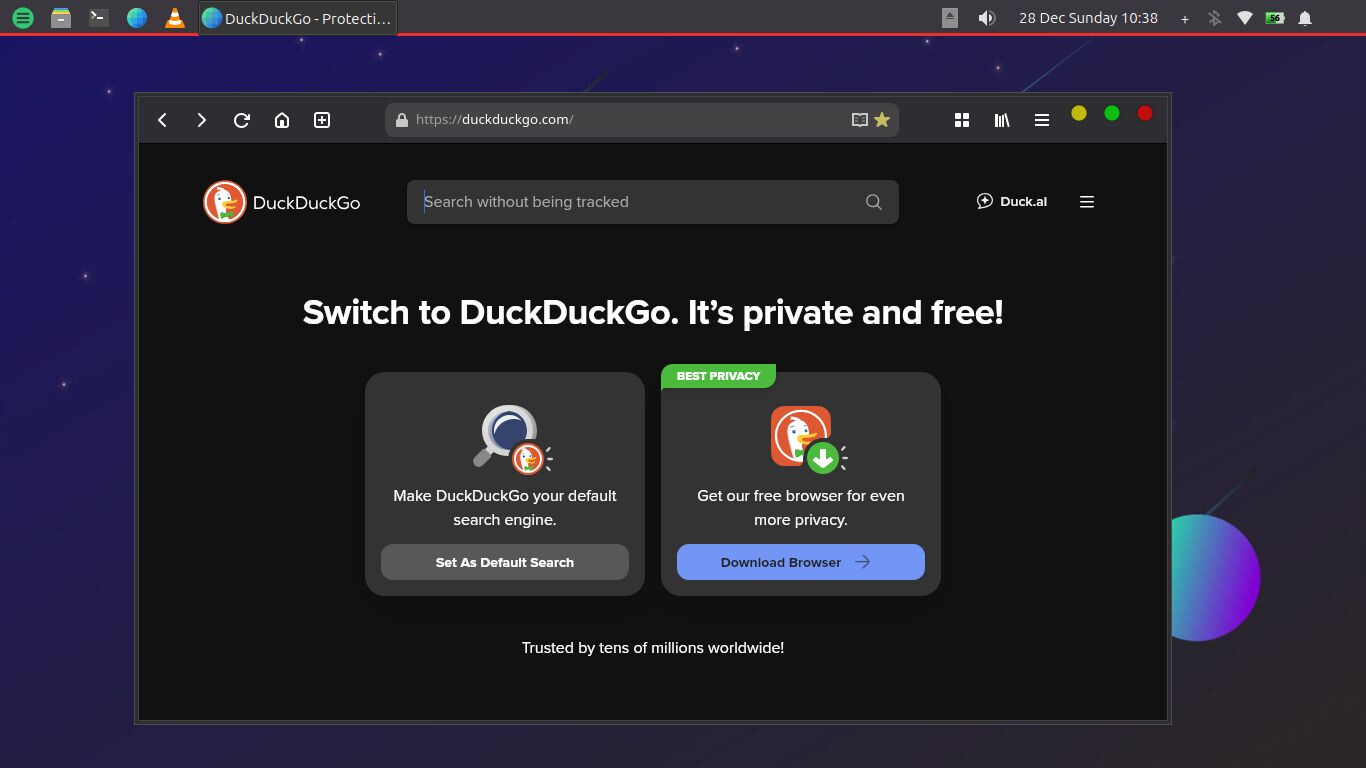Screen dimensions: 1366x768
Task: Open the tab overview grid icon
Action: (962, 120)
